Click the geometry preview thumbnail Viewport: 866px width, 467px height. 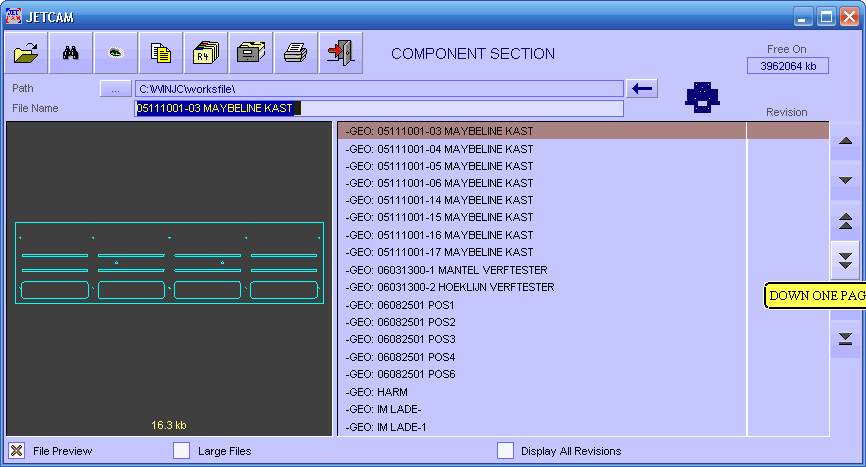(169, 263)
